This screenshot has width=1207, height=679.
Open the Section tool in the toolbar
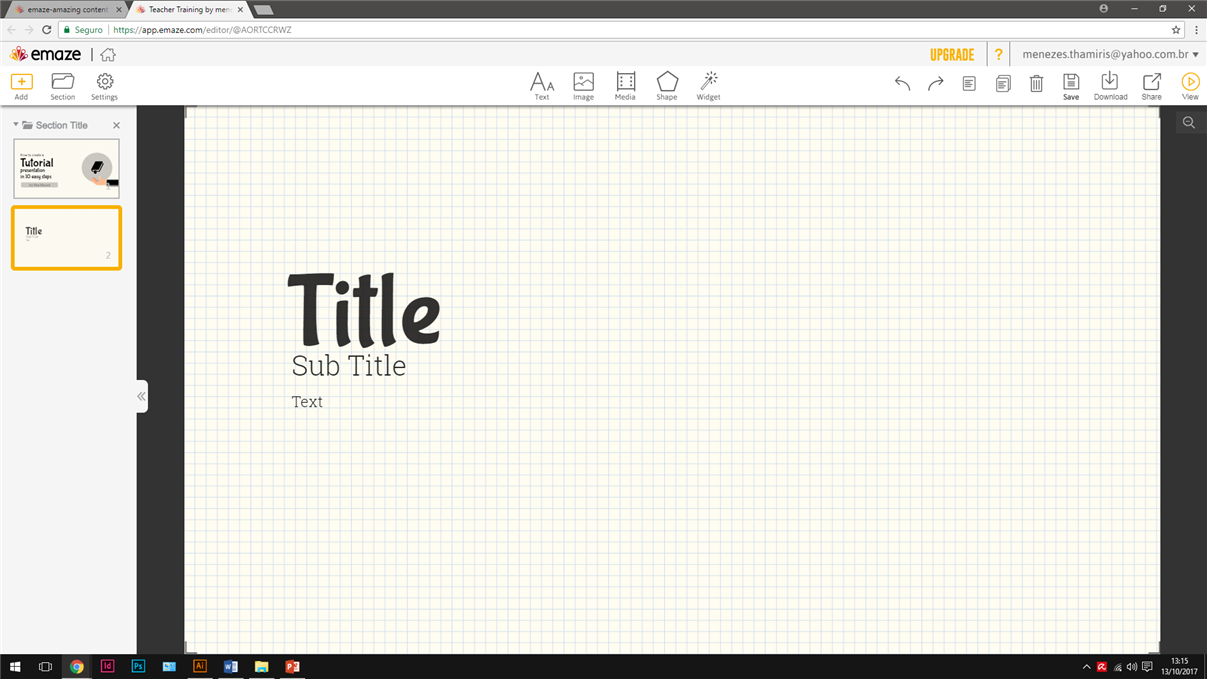click(x=63, y=86)
